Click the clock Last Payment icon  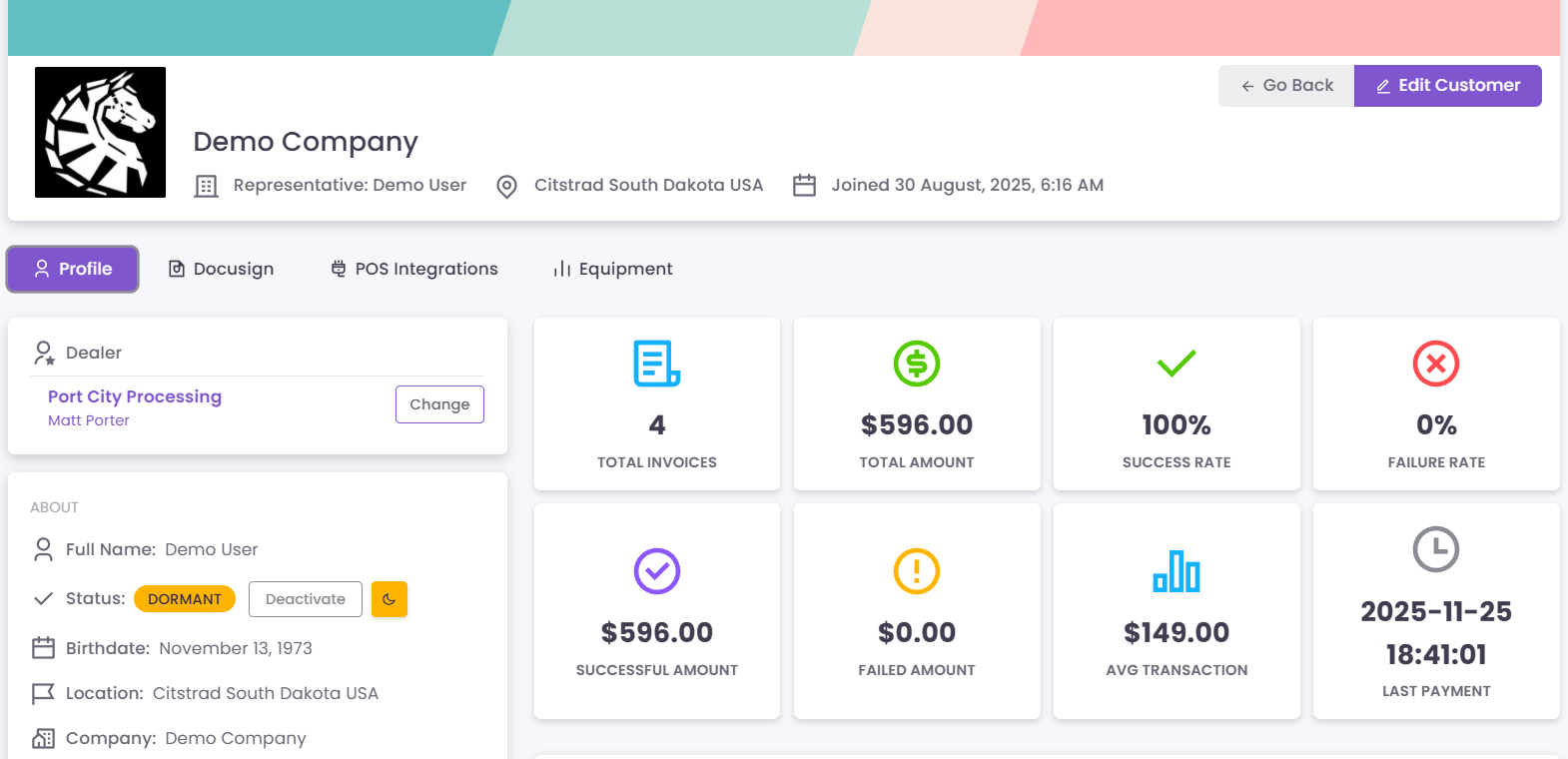click(x=1435, y=549)
